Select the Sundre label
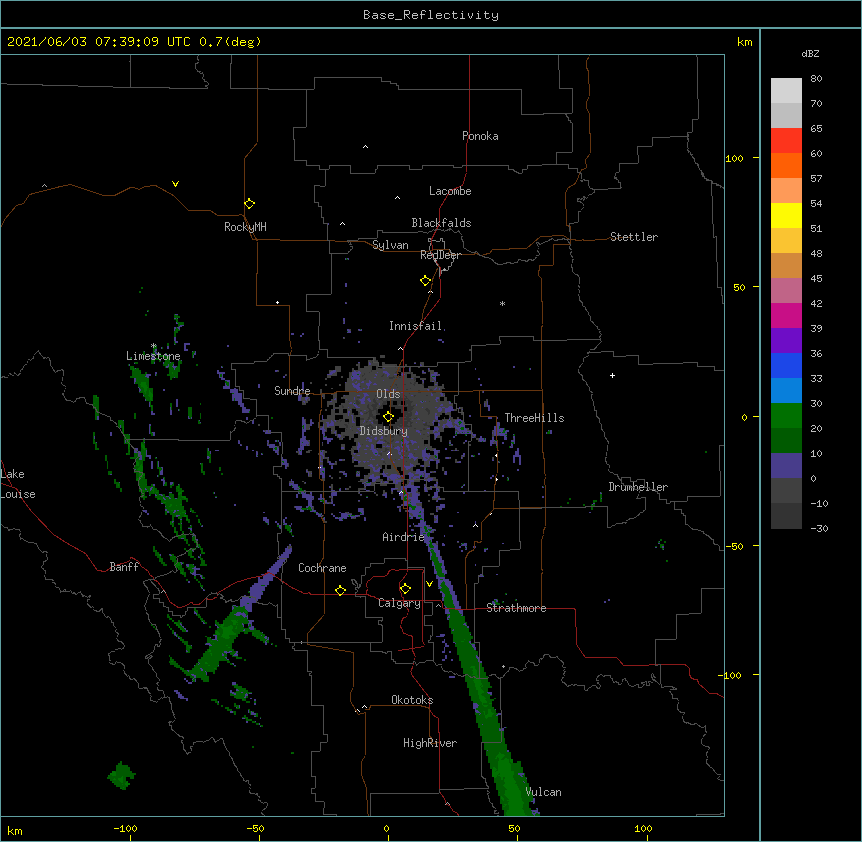Image resolution: width=862 pixels, height=842 pixels. click(292, 391)
